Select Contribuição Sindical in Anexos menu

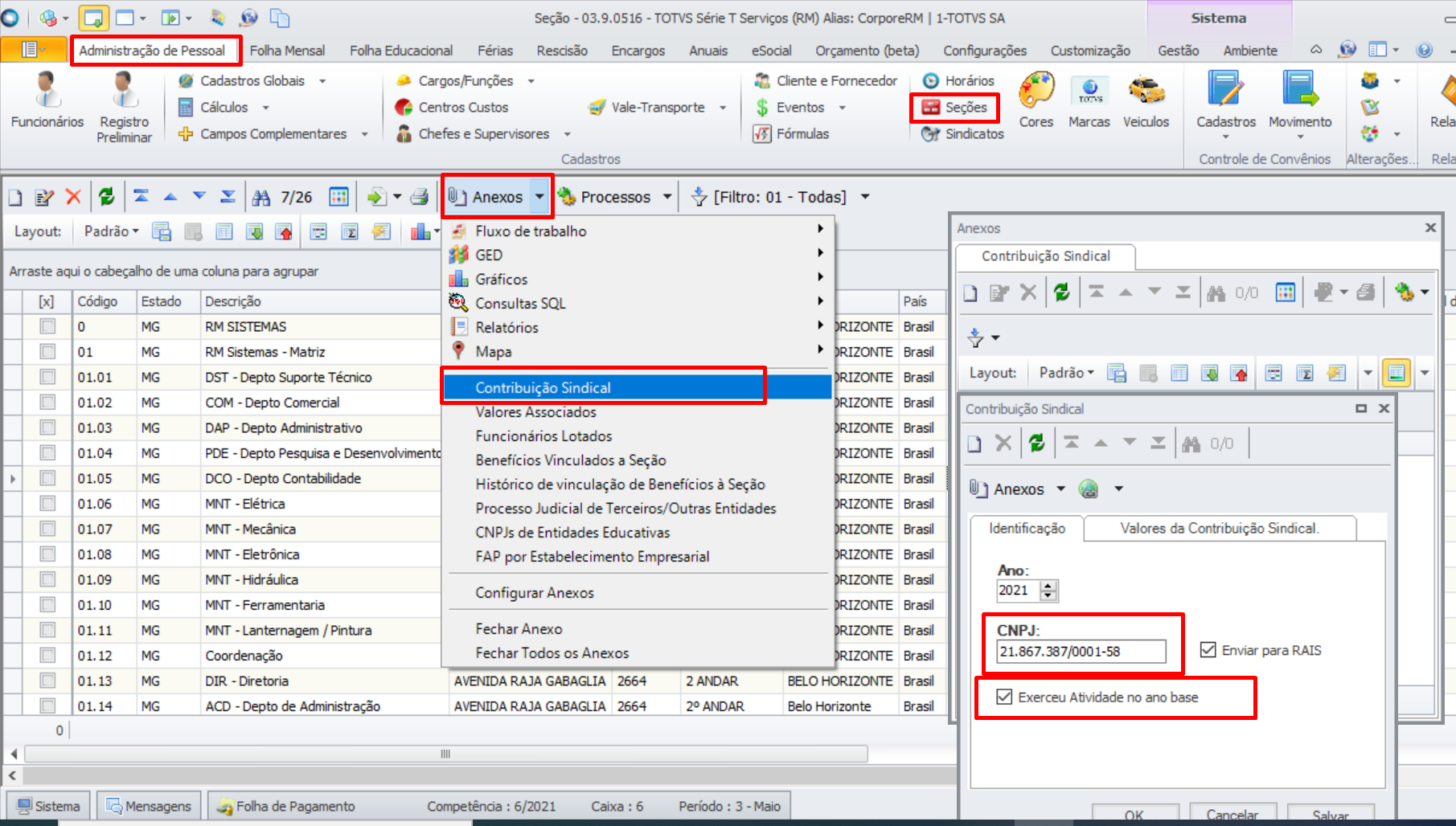(638, 388)
